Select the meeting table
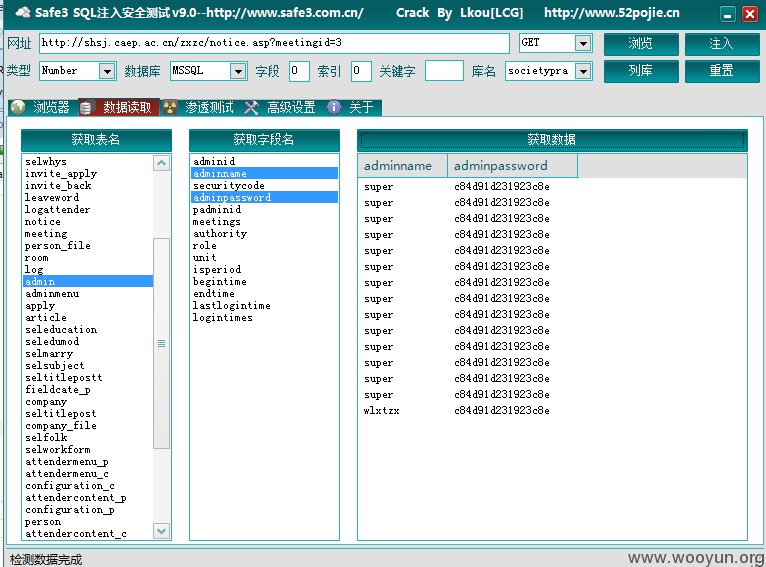 (88, 233)
